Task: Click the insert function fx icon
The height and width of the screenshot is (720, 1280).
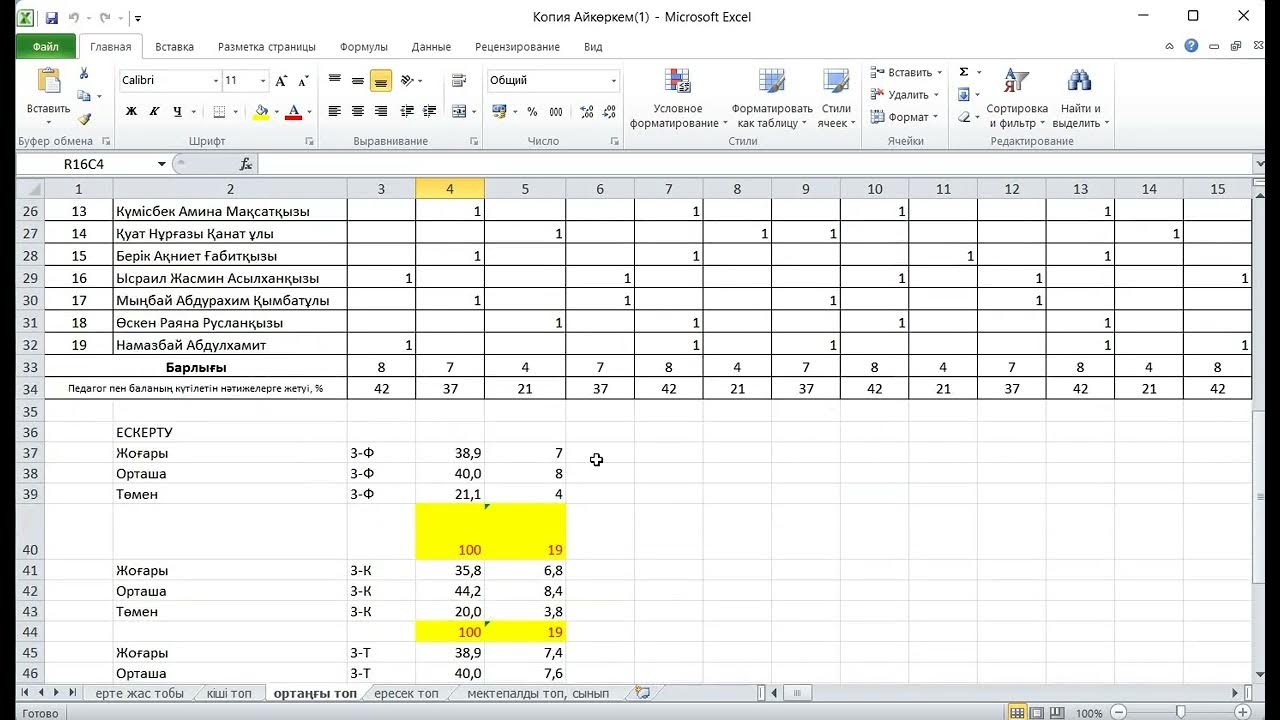Action: (246, 164)
